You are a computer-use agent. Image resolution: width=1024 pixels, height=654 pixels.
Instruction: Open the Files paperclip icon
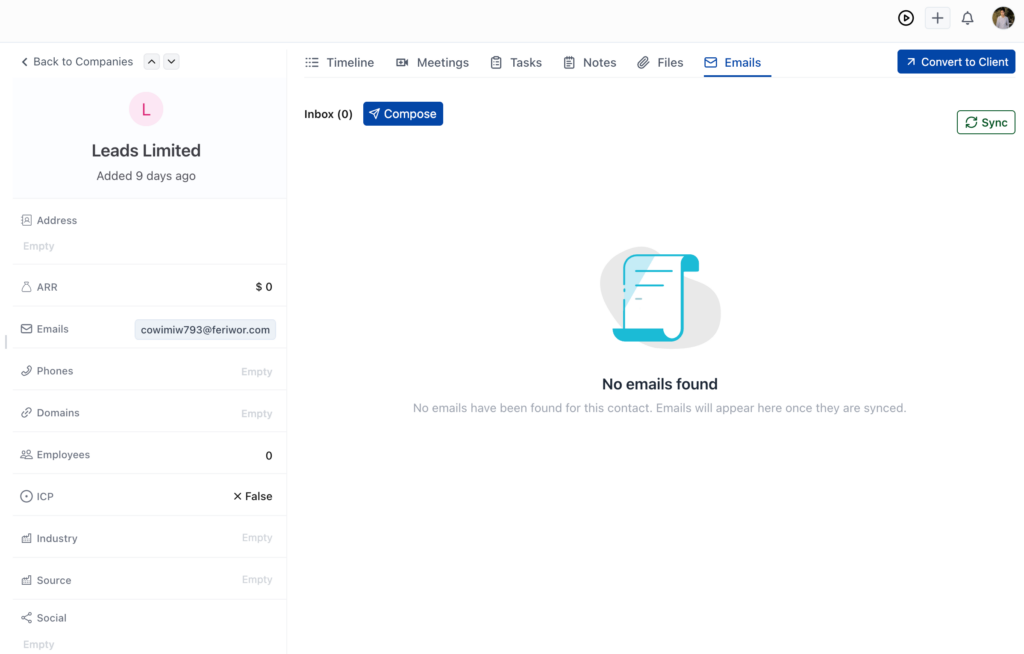645,62
